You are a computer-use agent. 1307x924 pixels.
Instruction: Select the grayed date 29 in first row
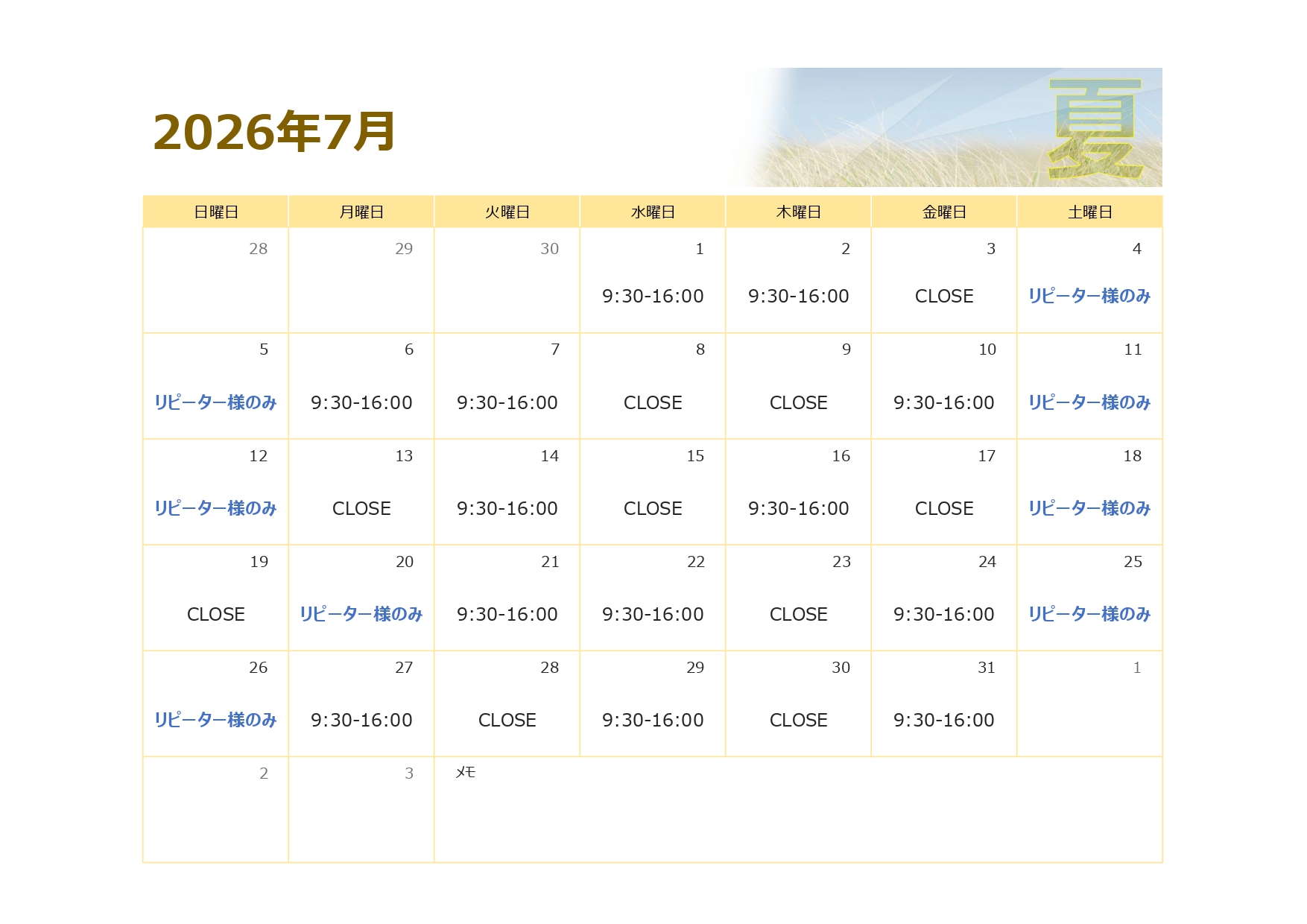(x=404, y=249)
